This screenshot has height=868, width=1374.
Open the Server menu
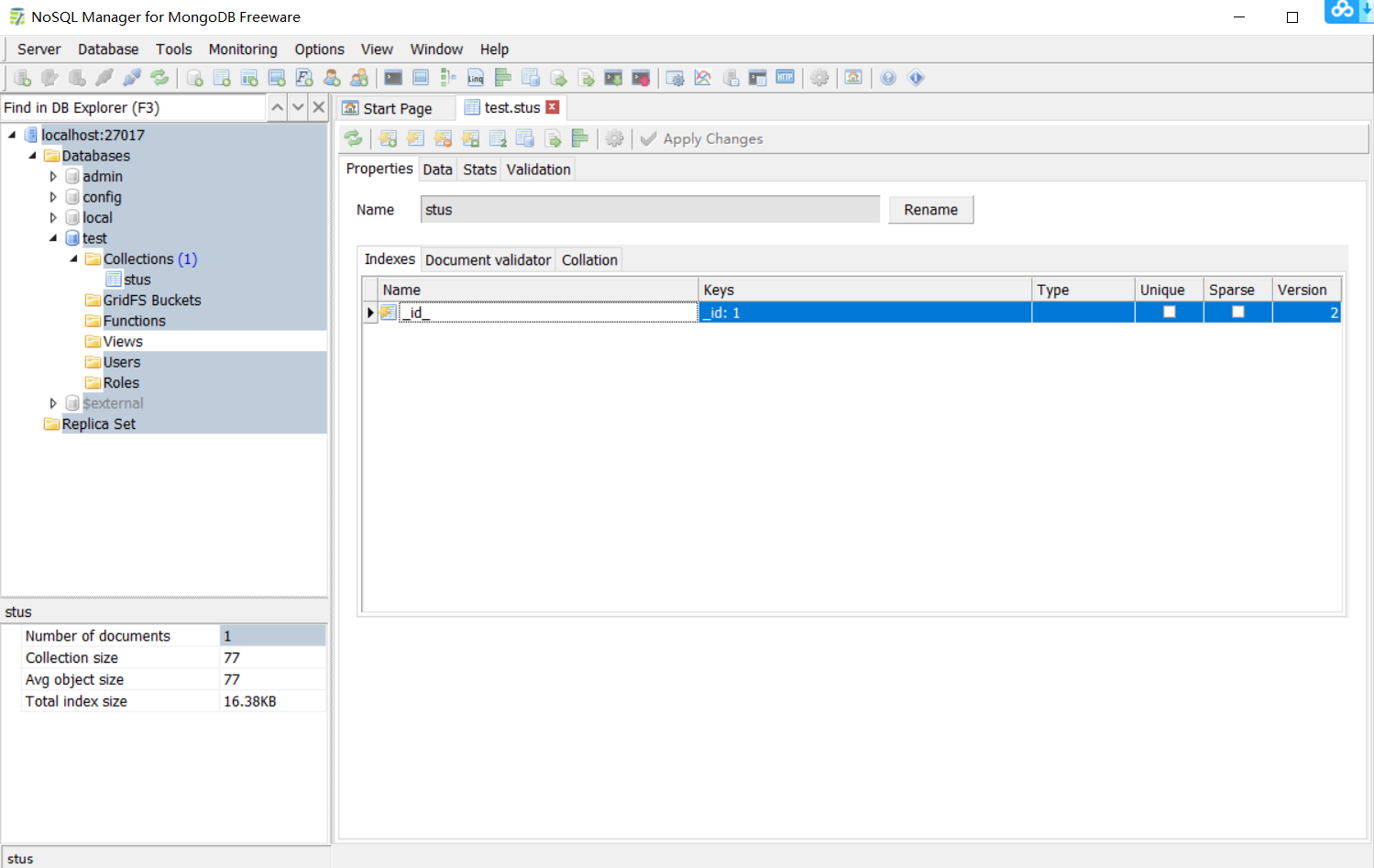click(39, 49)
